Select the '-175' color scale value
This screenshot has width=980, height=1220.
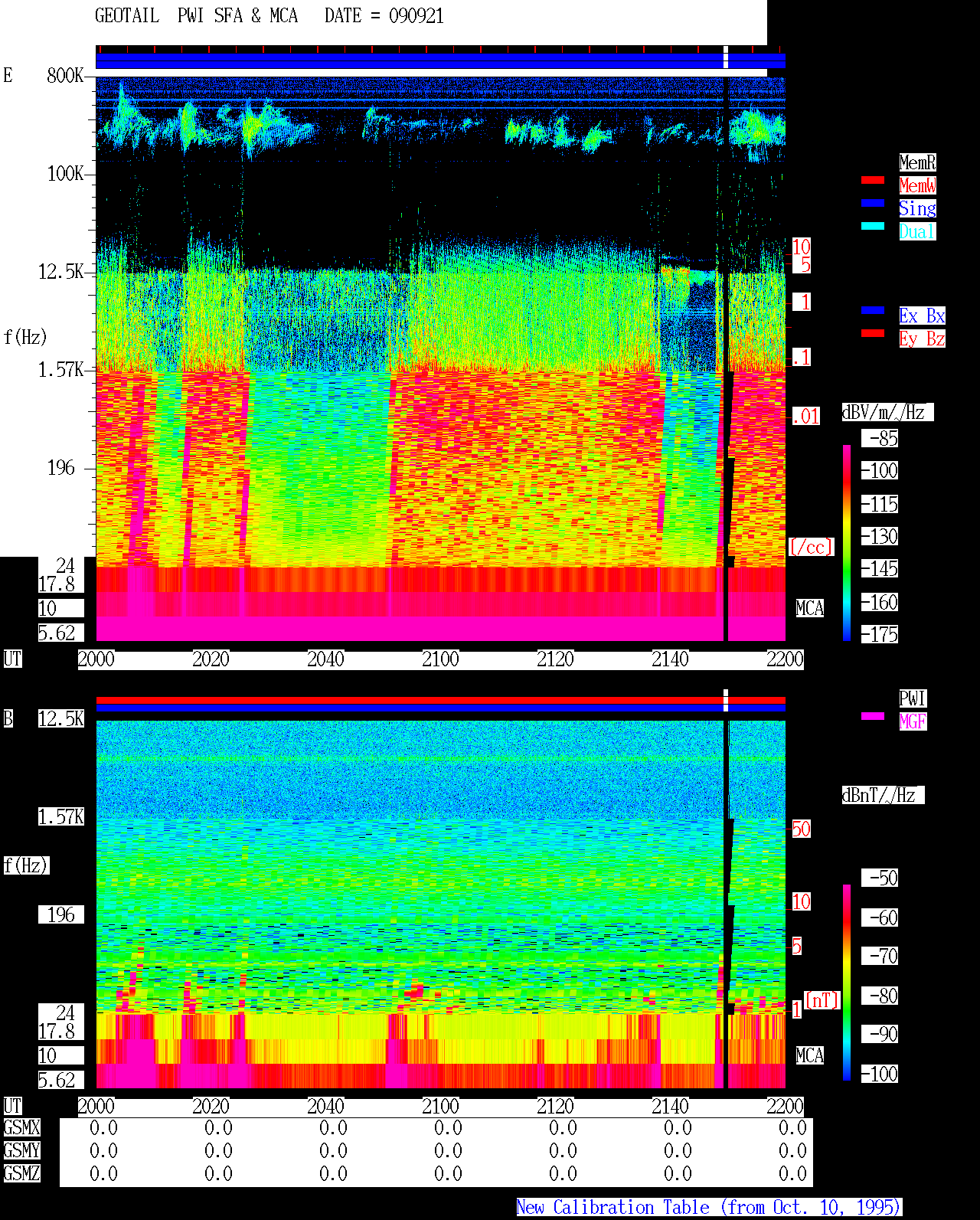[880, 634]
